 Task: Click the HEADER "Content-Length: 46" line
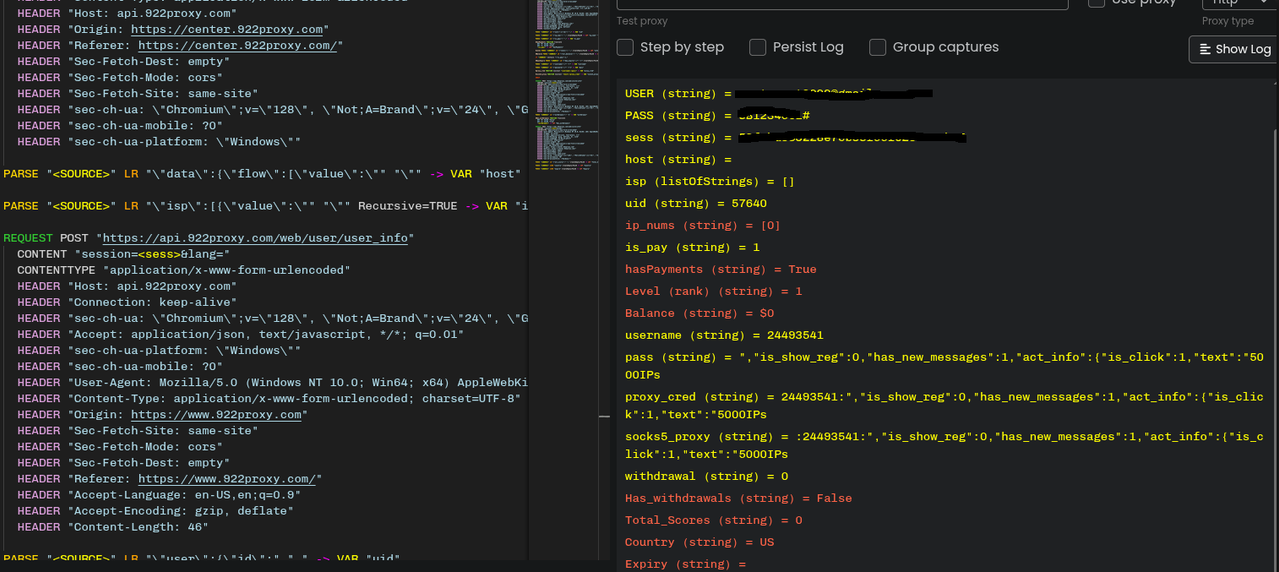113,527
